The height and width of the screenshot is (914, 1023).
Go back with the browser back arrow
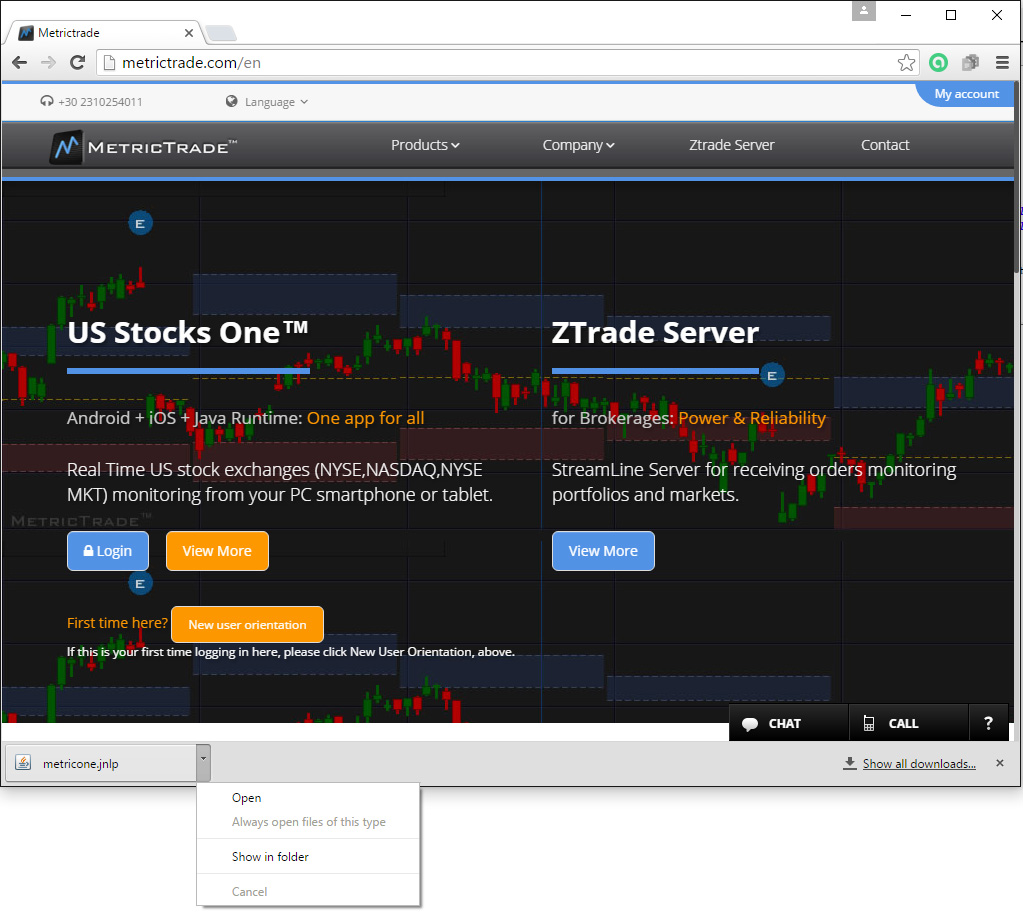point(20,63)
